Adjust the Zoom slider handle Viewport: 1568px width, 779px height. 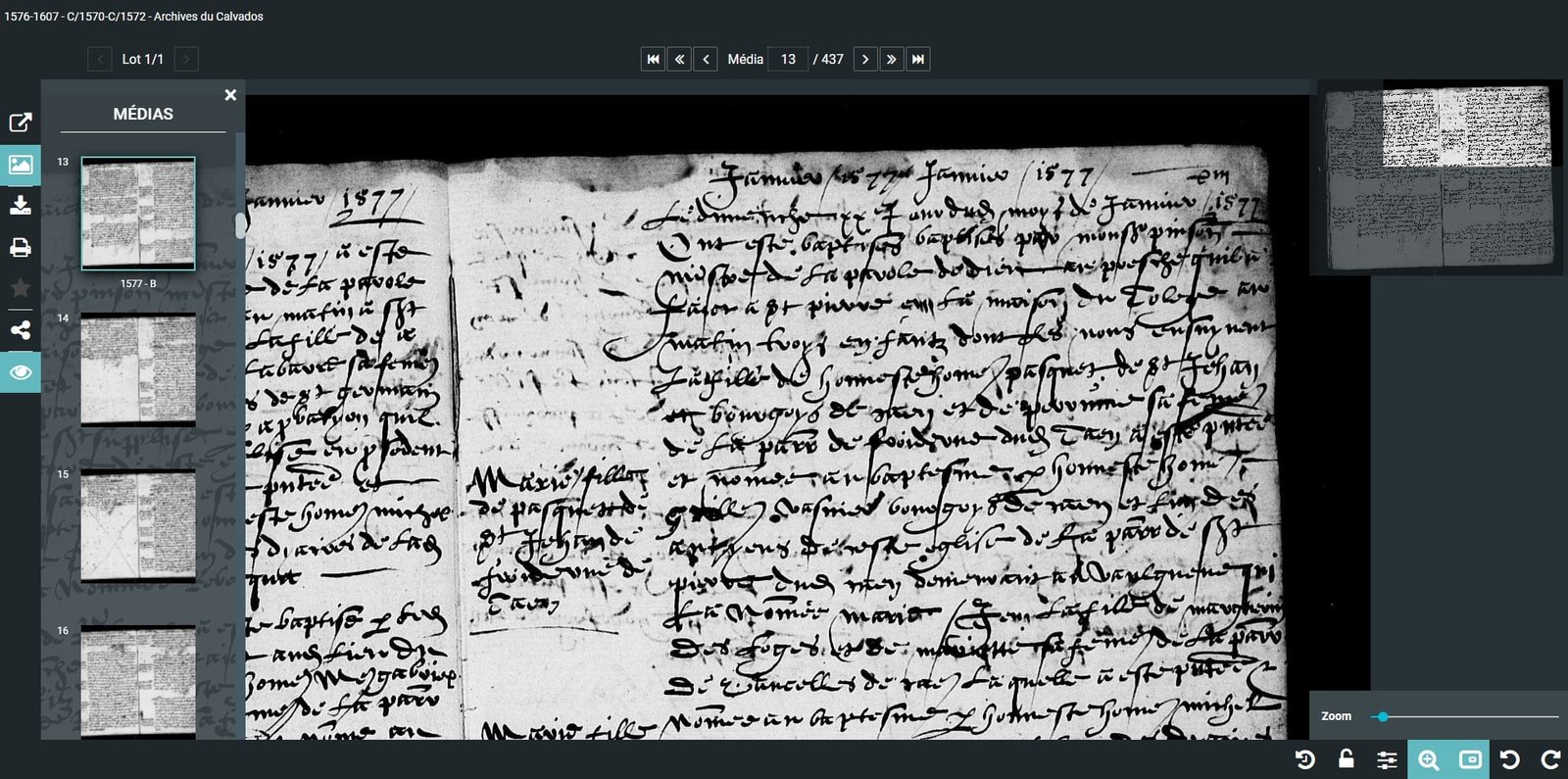(x=1383, y=716)
